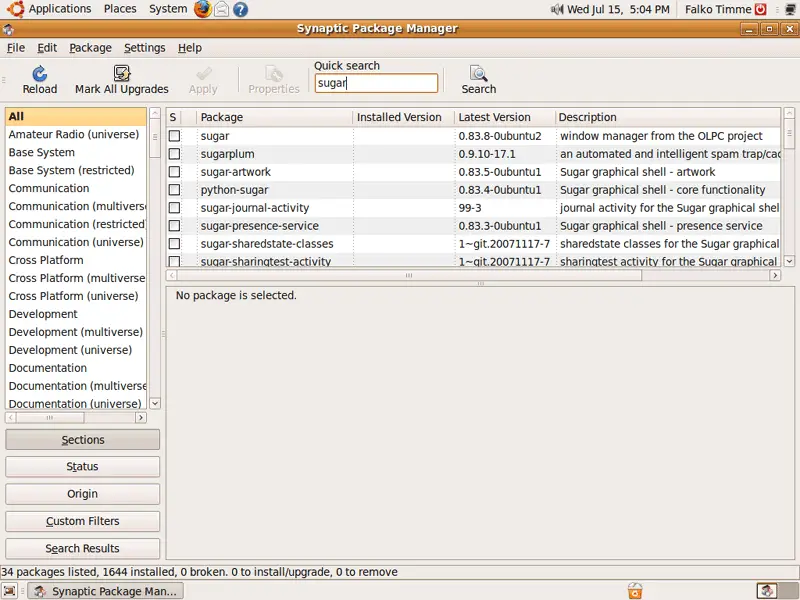Open the File menu
This screenshot has width=800, height=600.
point(16,48)
